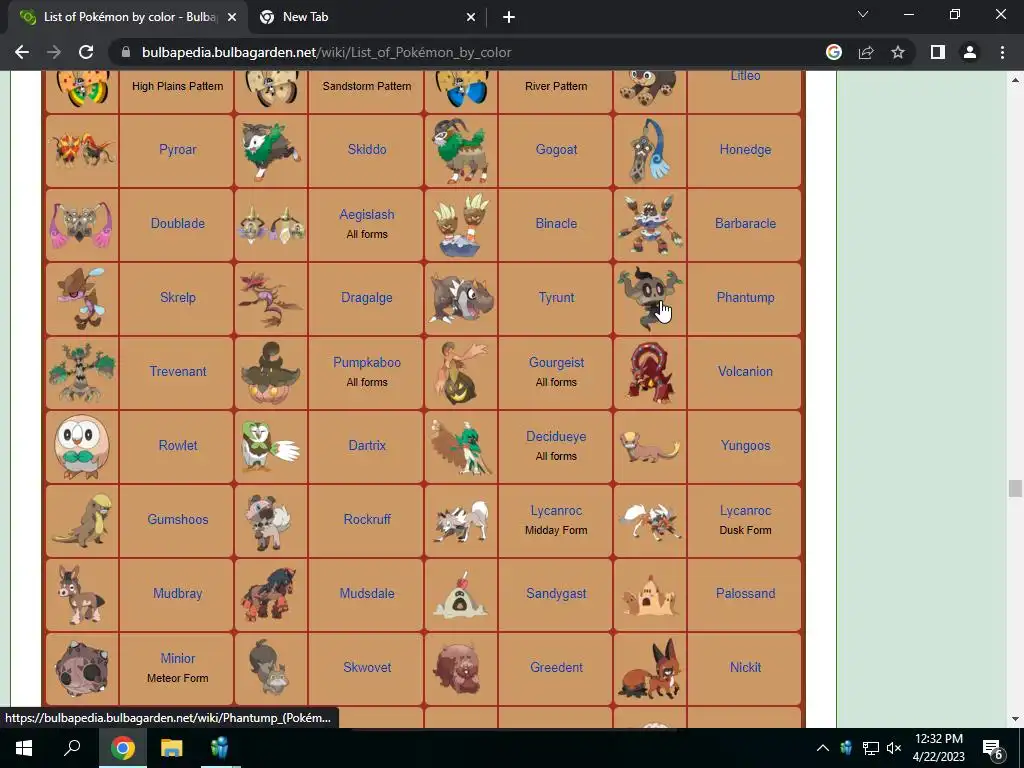Open the Volcanion link

pyautogui.click(x=745, y=371)
